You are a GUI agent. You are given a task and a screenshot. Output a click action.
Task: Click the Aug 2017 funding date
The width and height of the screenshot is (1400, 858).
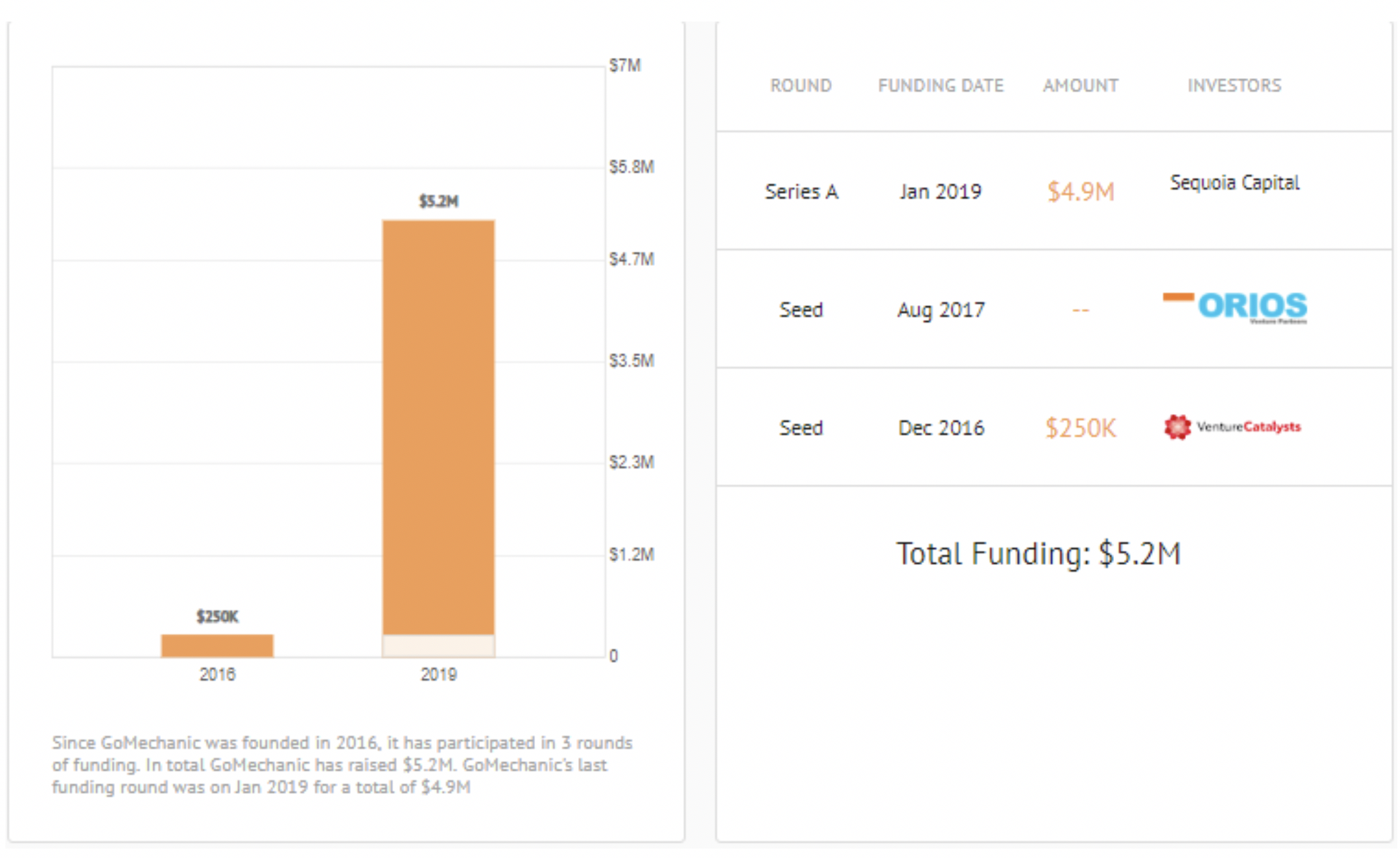940,310
